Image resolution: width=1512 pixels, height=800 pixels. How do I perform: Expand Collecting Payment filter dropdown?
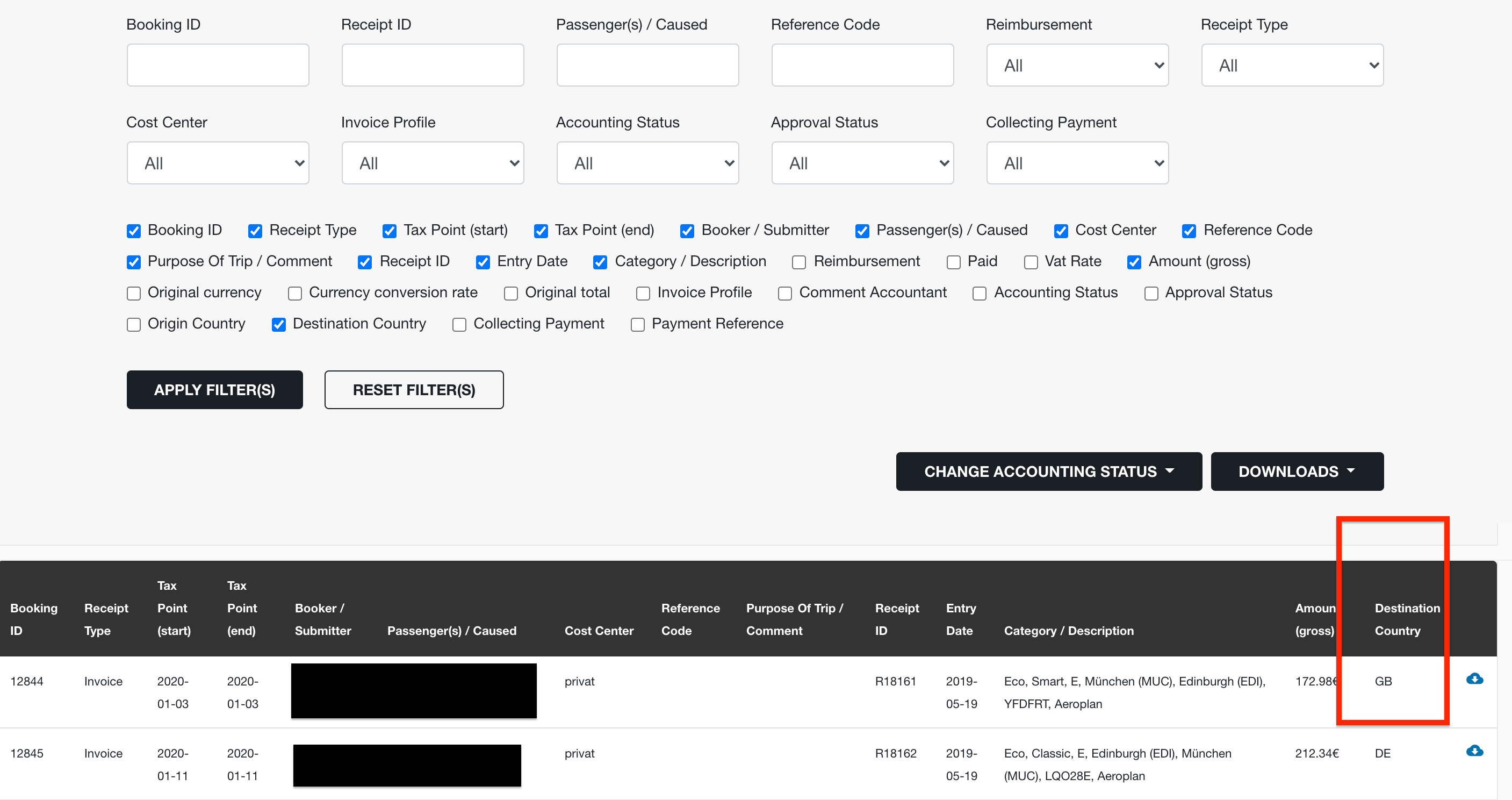(x=1077, y=163)
